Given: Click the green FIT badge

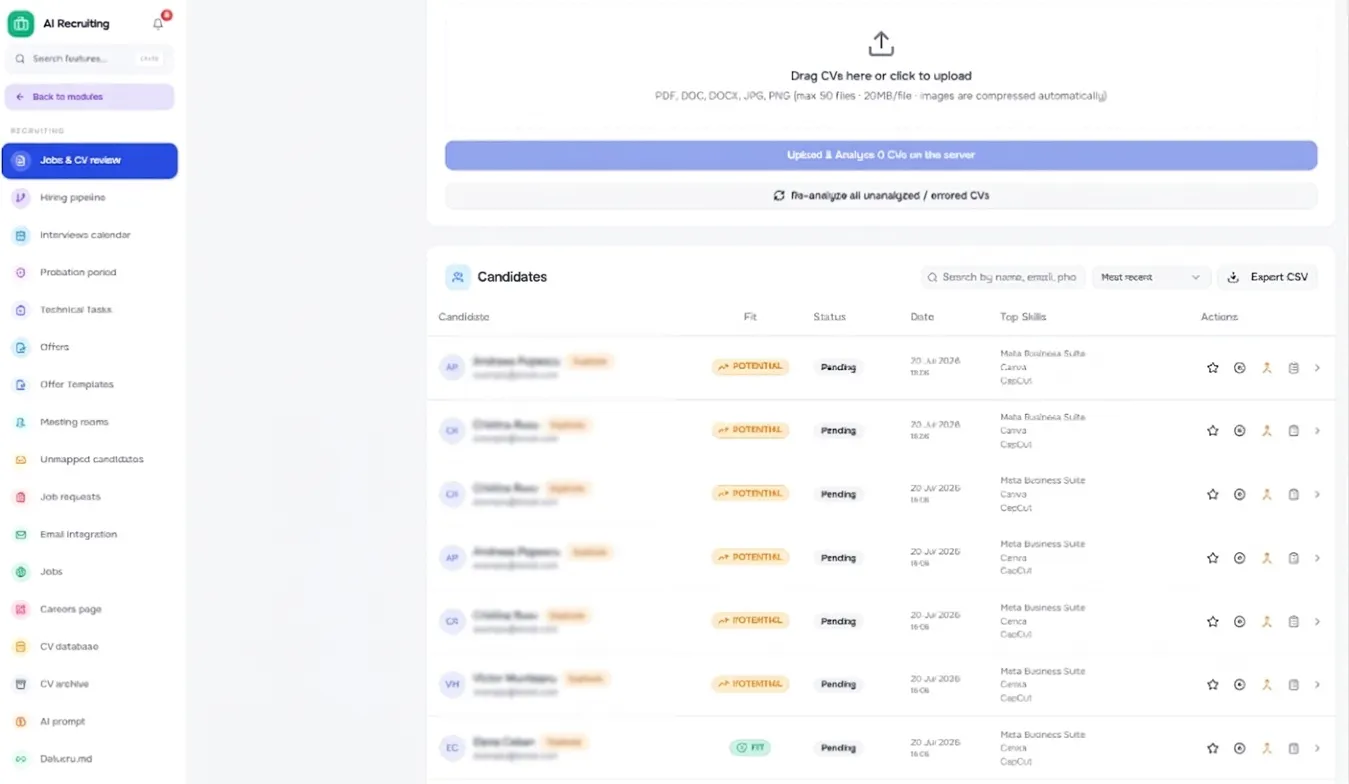Looking at the screenshot, I should point(750,748).
